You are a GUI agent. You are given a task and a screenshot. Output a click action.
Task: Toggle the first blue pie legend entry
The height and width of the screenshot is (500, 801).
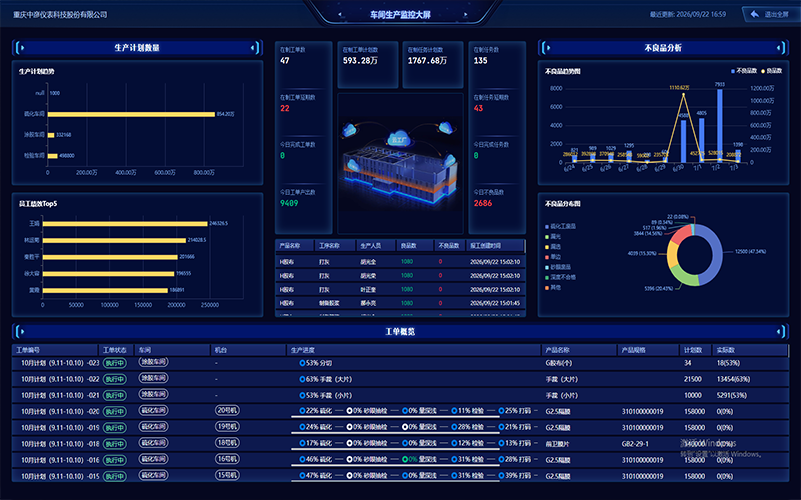coord(560,226)
